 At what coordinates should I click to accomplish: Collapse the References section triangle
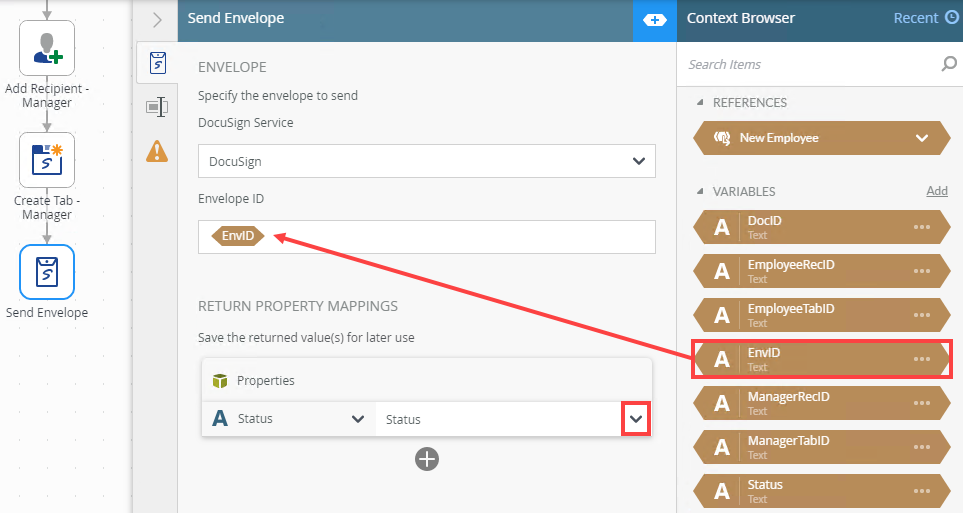(700, 103)
